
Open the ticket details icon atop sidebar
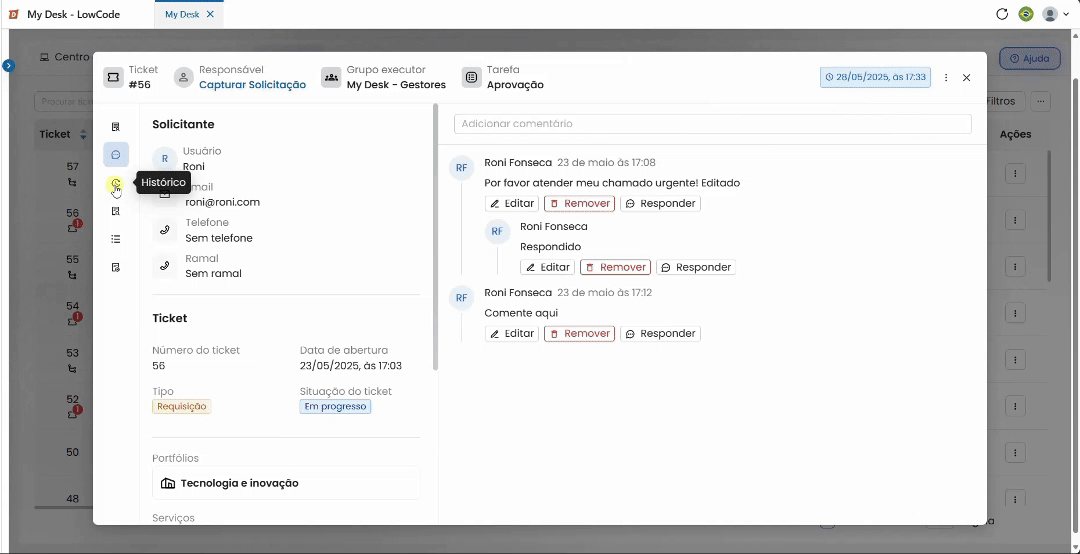116,127
